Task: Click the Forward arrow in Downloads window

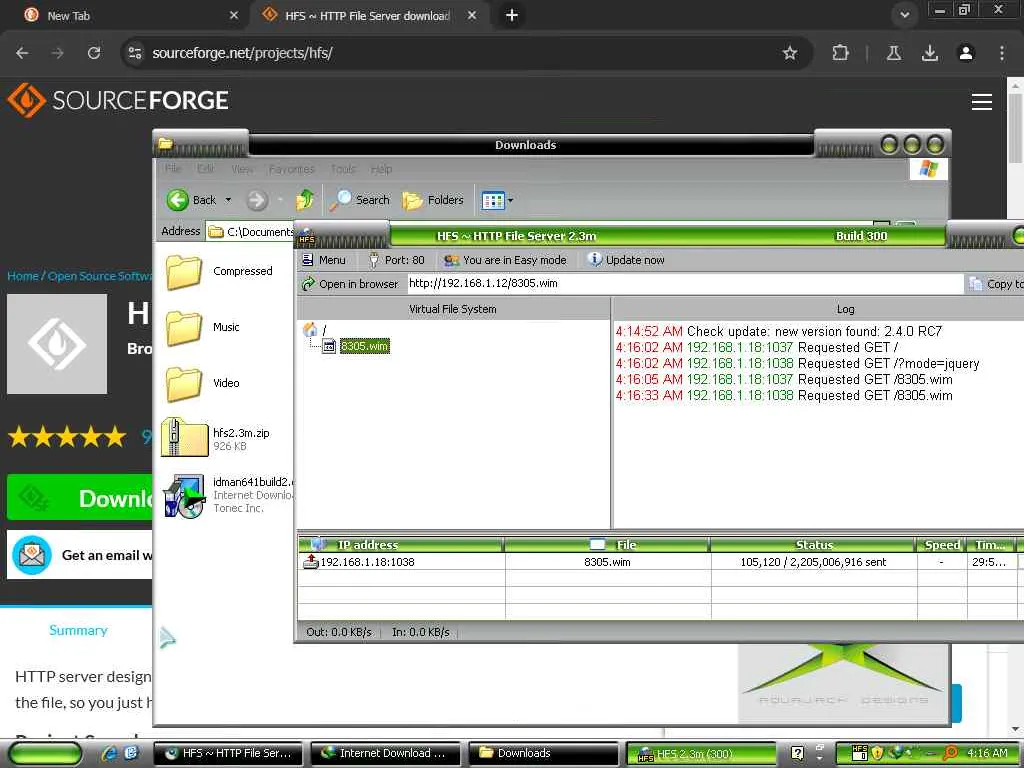Action: point(257,200)
